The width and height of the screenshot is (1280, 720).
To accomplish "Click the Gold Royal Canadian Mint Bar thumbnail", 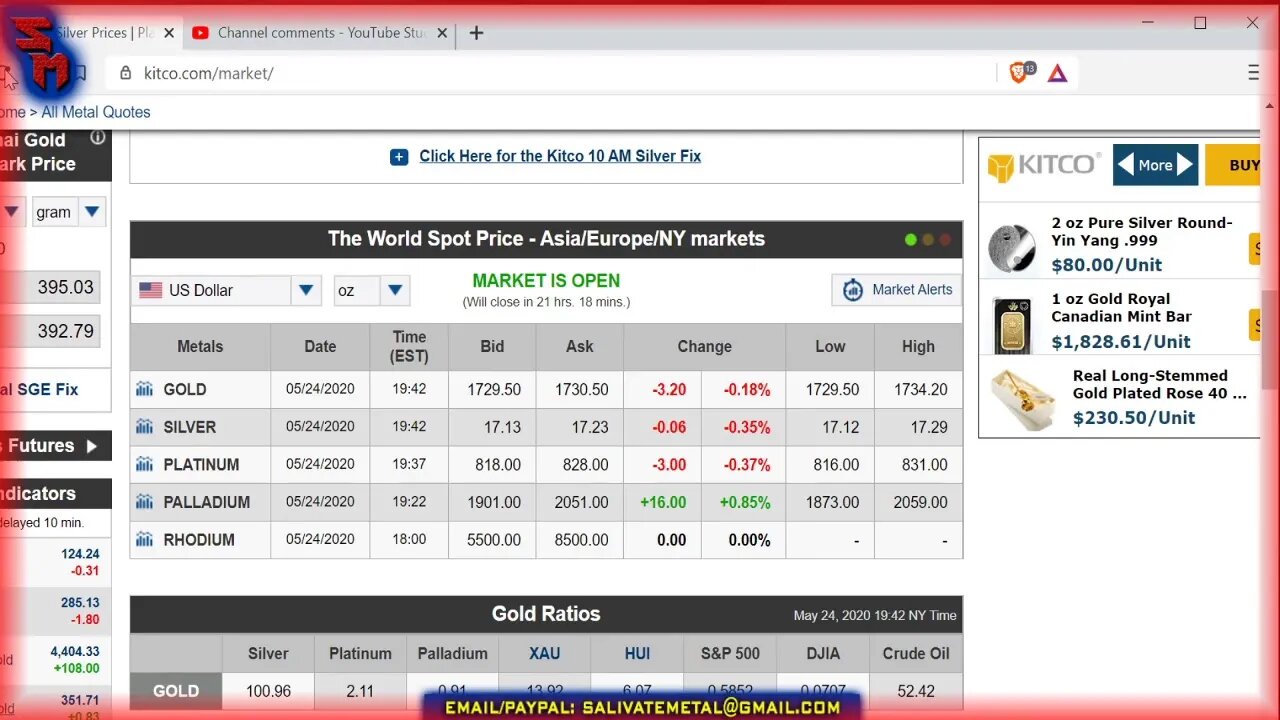I will [x=1012, y=324].
